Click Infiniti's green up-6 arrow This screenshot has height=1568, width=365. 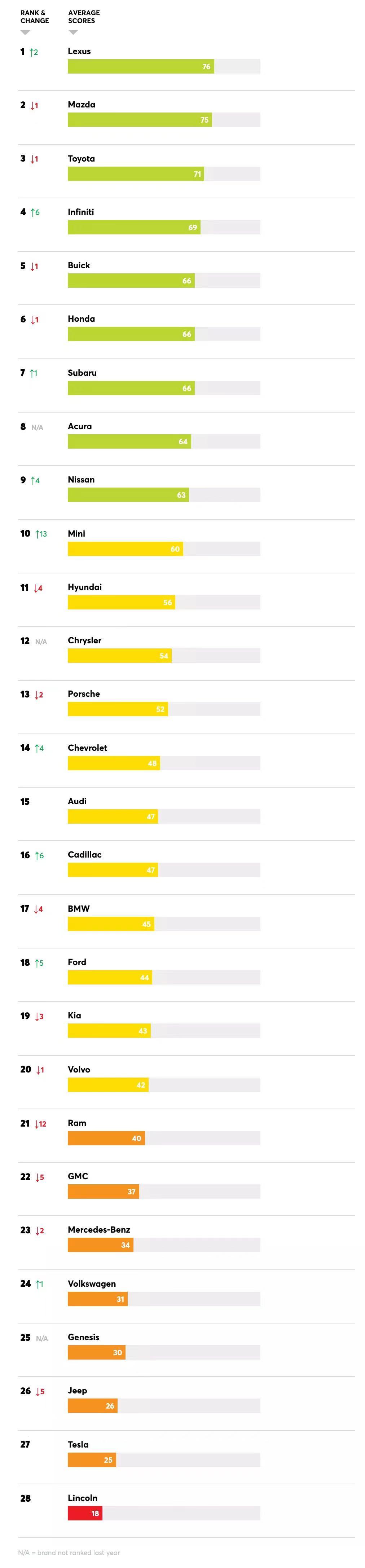pyautogui.click(x=33, y=212)
